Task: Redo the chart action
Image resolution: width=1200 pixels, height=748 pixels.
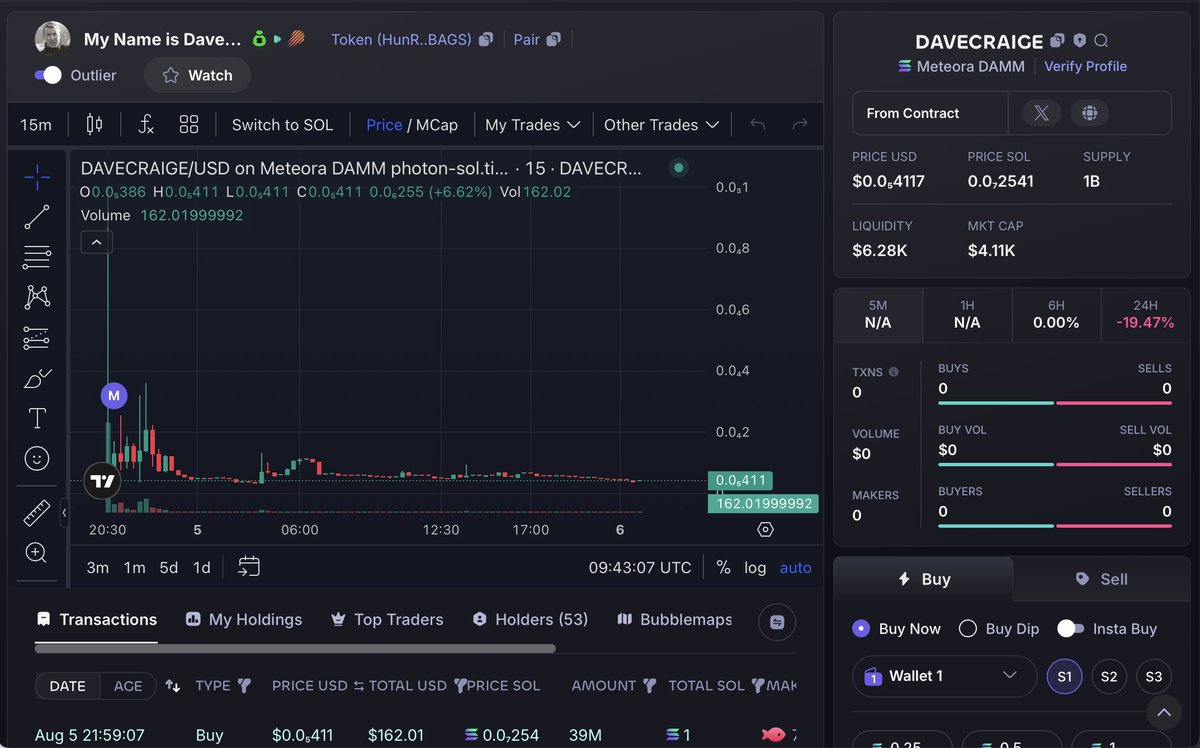Action: pyautogui.click(x=800, y=124)
